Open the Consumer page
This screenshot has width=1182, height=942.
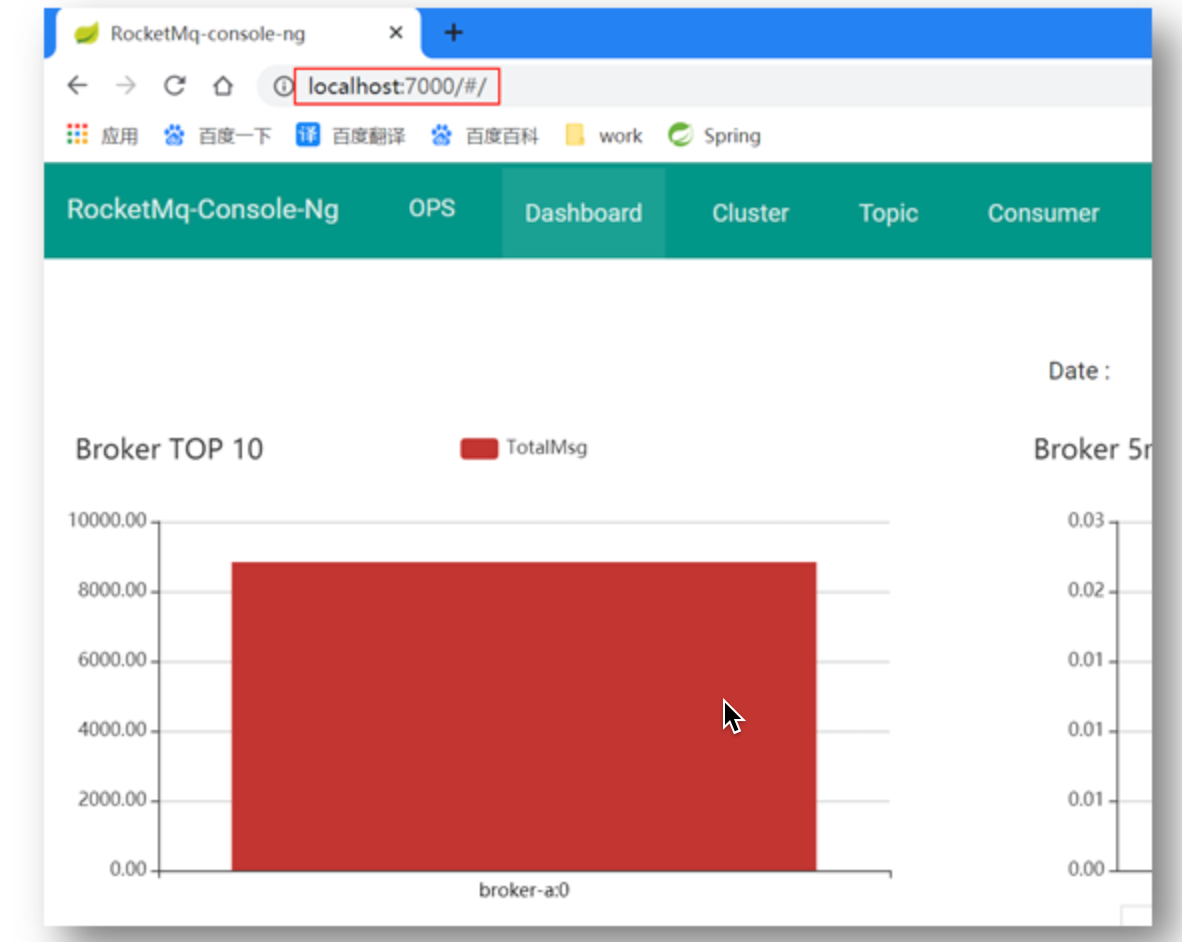point(1043,213)
